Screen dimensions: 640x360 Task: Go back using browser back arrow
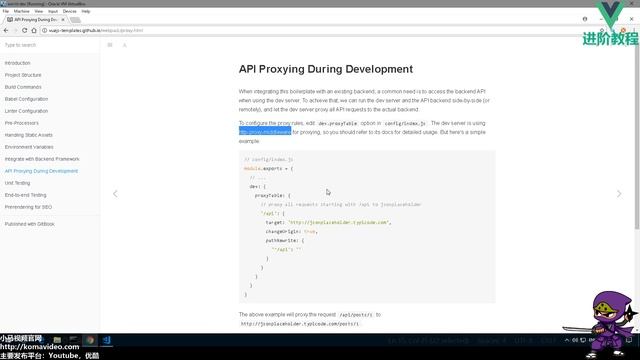coord(6,30)
